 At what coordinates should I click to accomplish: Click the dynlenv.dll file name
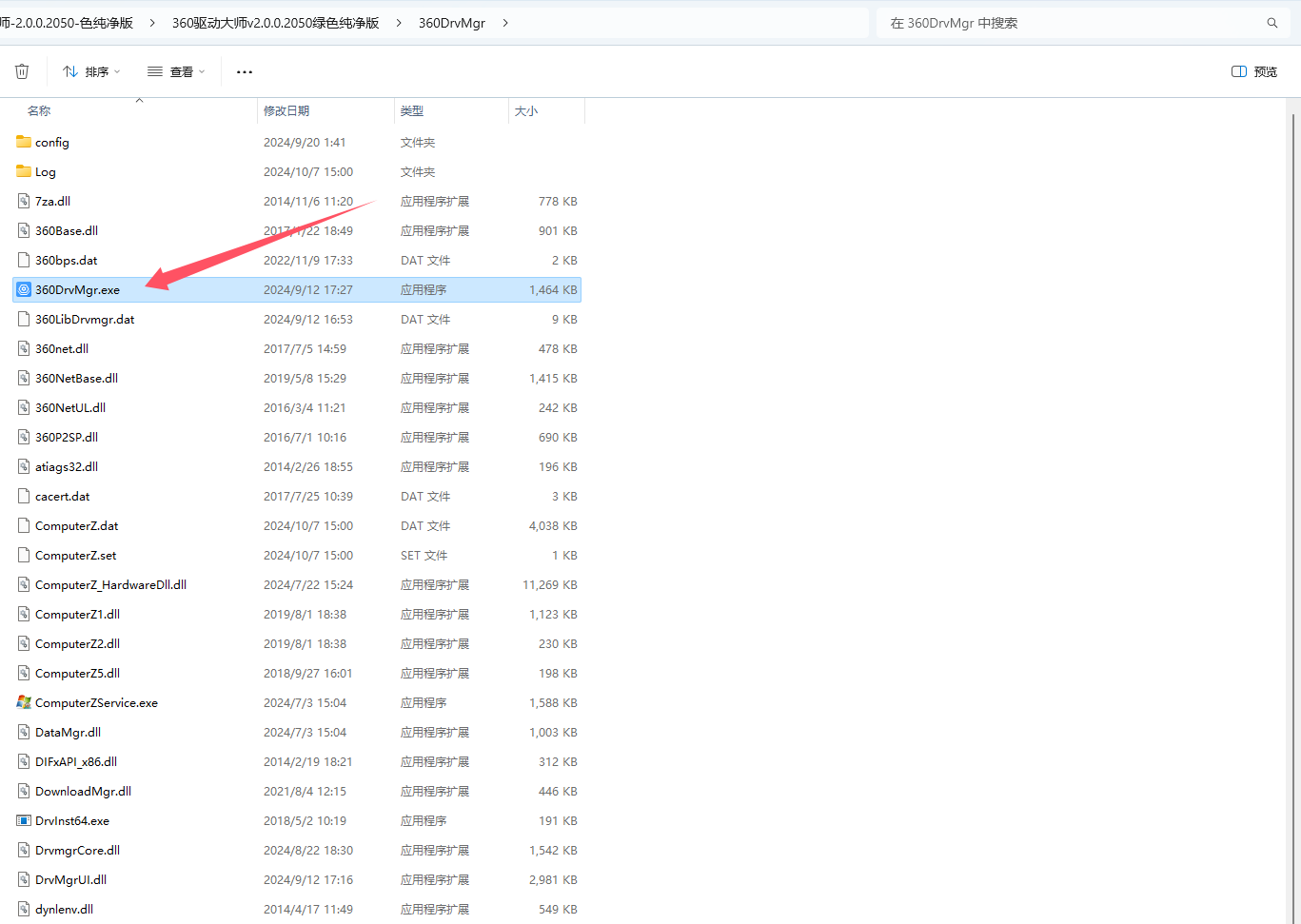[x=64, y=909]
